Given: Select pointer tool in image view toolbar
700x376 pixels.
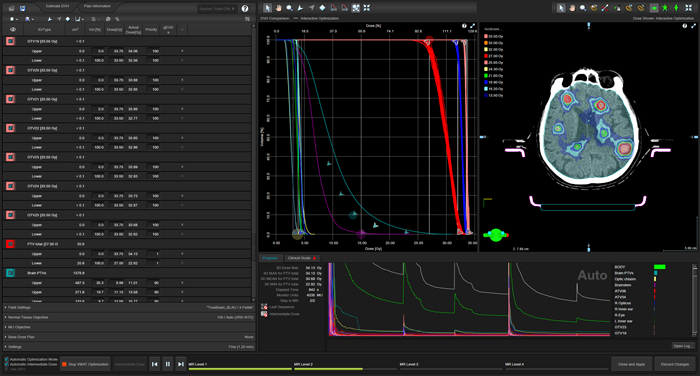Looking at the screenshot, I should click(561, 8).
